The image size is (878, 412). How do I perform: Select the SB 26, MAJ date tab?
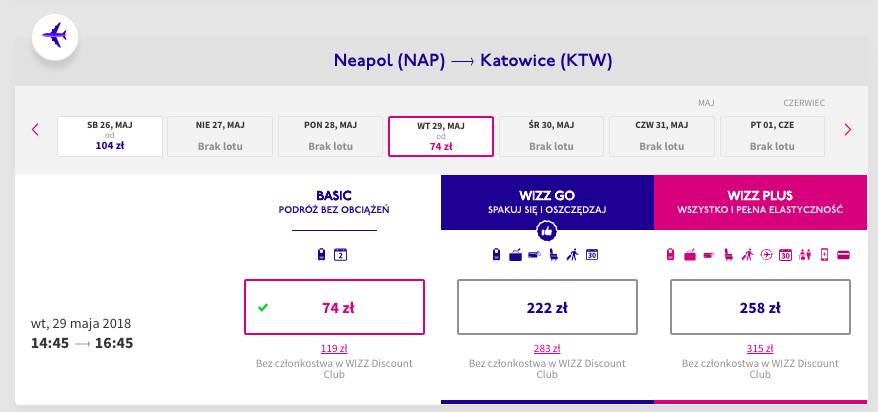point(110,136)
